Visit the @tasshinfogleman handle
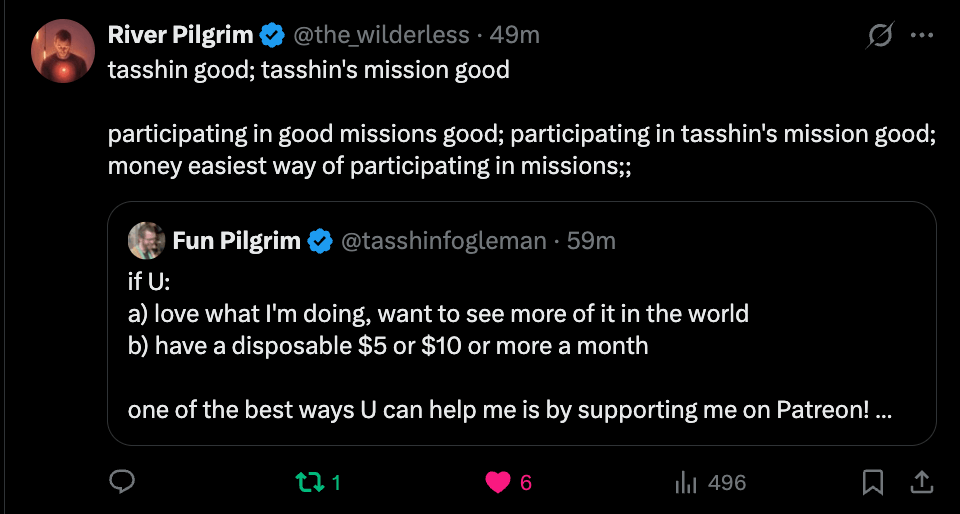Viewport: 960px width, 514px height. (443, 240)
